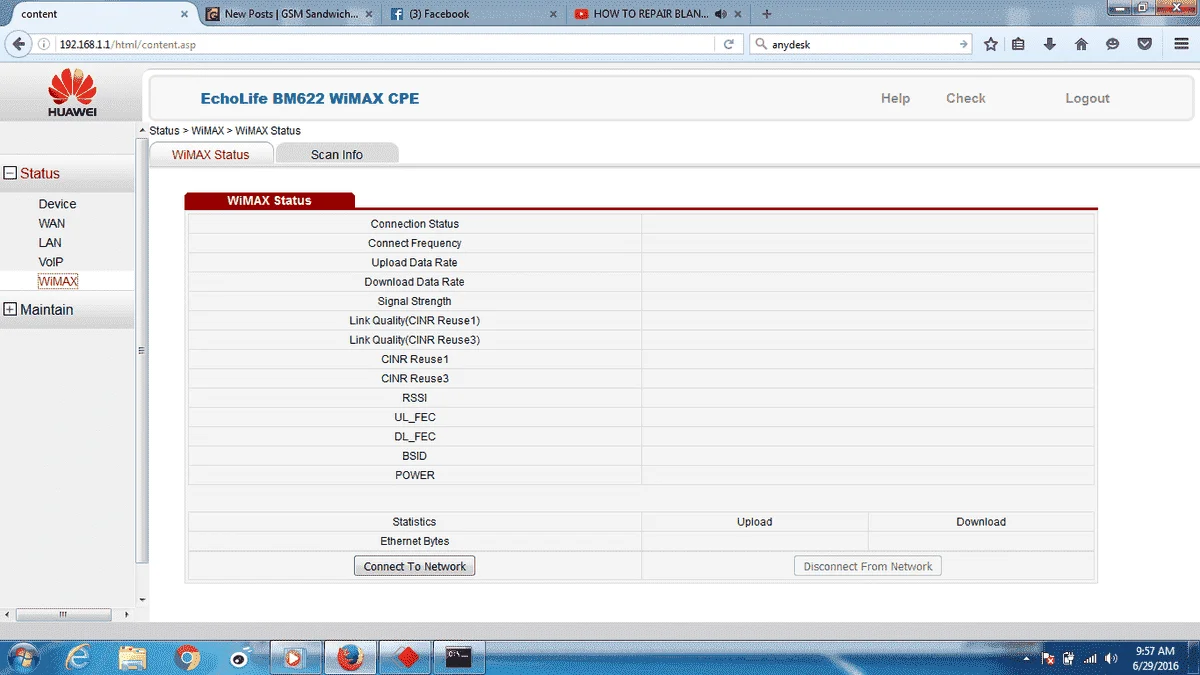Click the Firefox back arrow button
The height and width of the screenshot is (675, 1200).
coord(17,44)
